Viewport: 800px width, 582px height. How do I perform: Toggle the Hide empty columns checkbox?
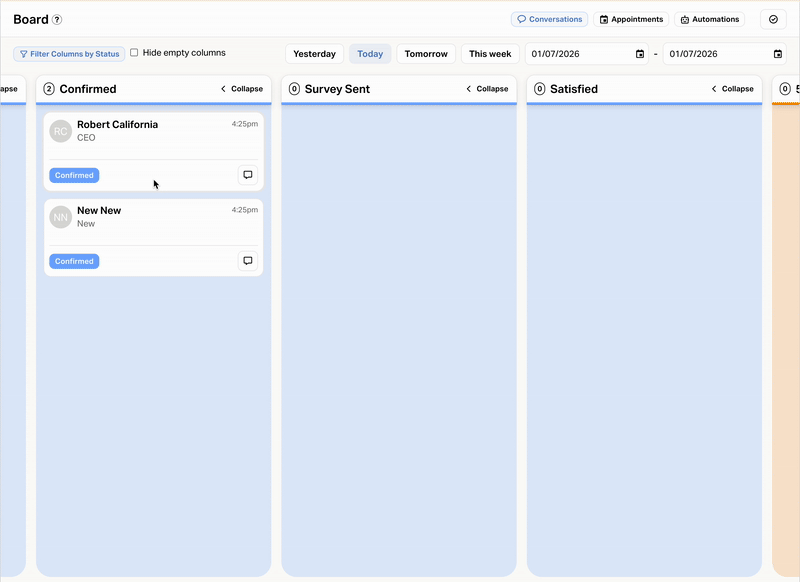[x=135, y=53]
